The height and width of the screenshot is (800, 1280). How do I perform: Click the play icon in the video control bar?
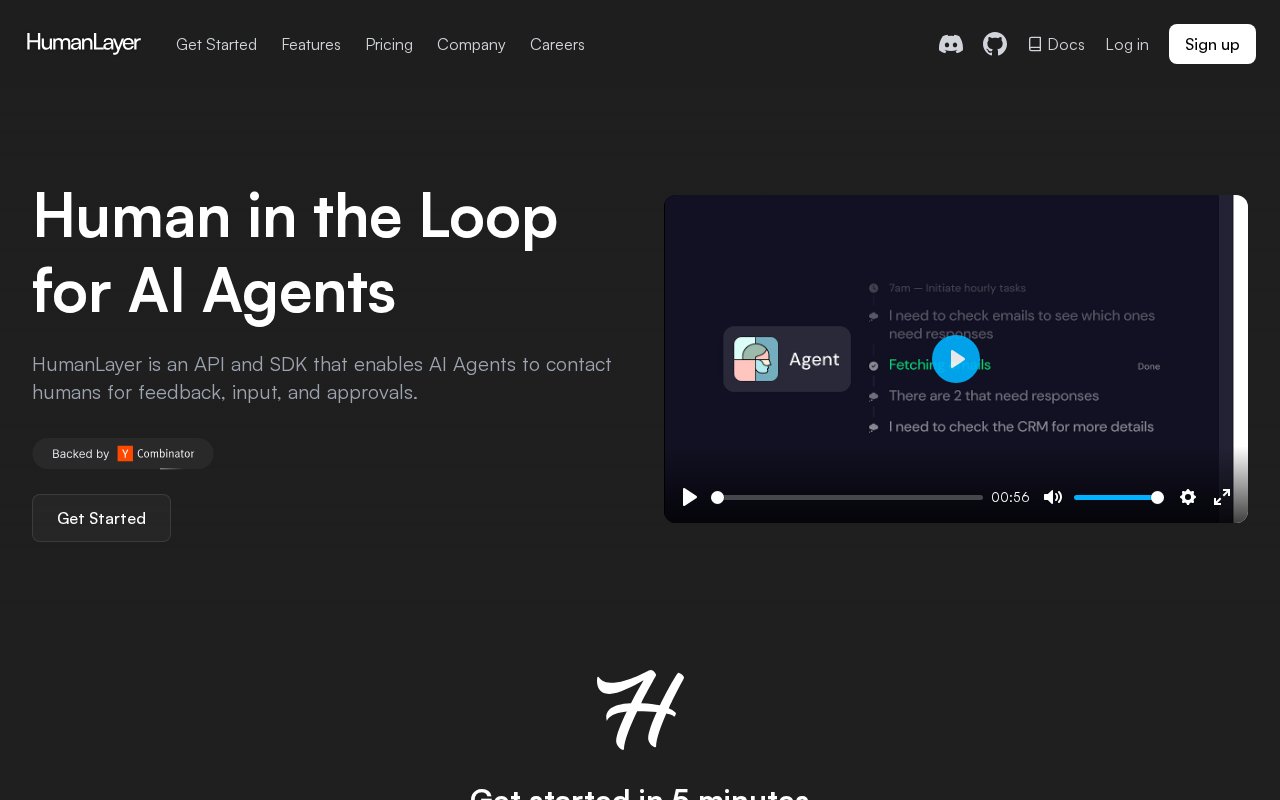[689, 497]
